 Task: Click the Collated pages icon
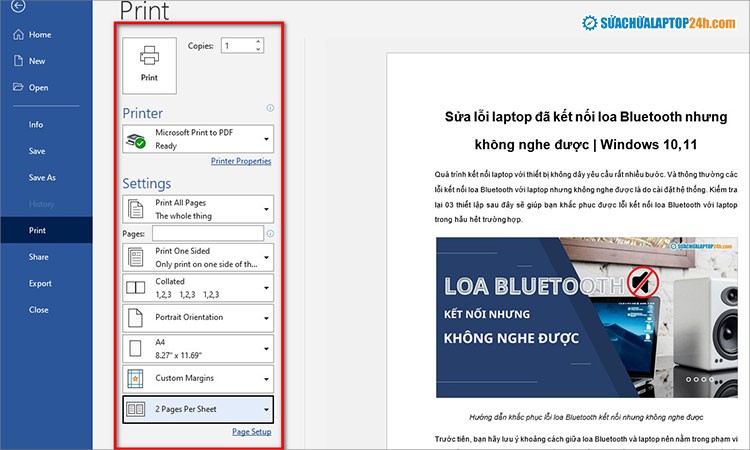pyautogui.click(x=135, y=287)
